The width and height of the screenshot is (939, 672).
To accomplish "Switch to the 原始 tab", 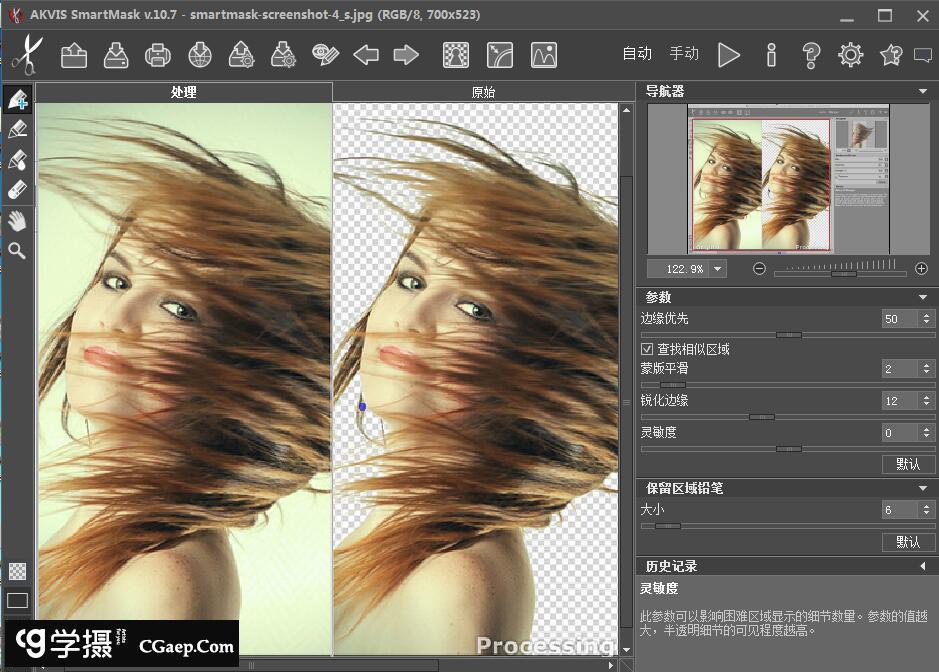I will click(x=483, y=92).
